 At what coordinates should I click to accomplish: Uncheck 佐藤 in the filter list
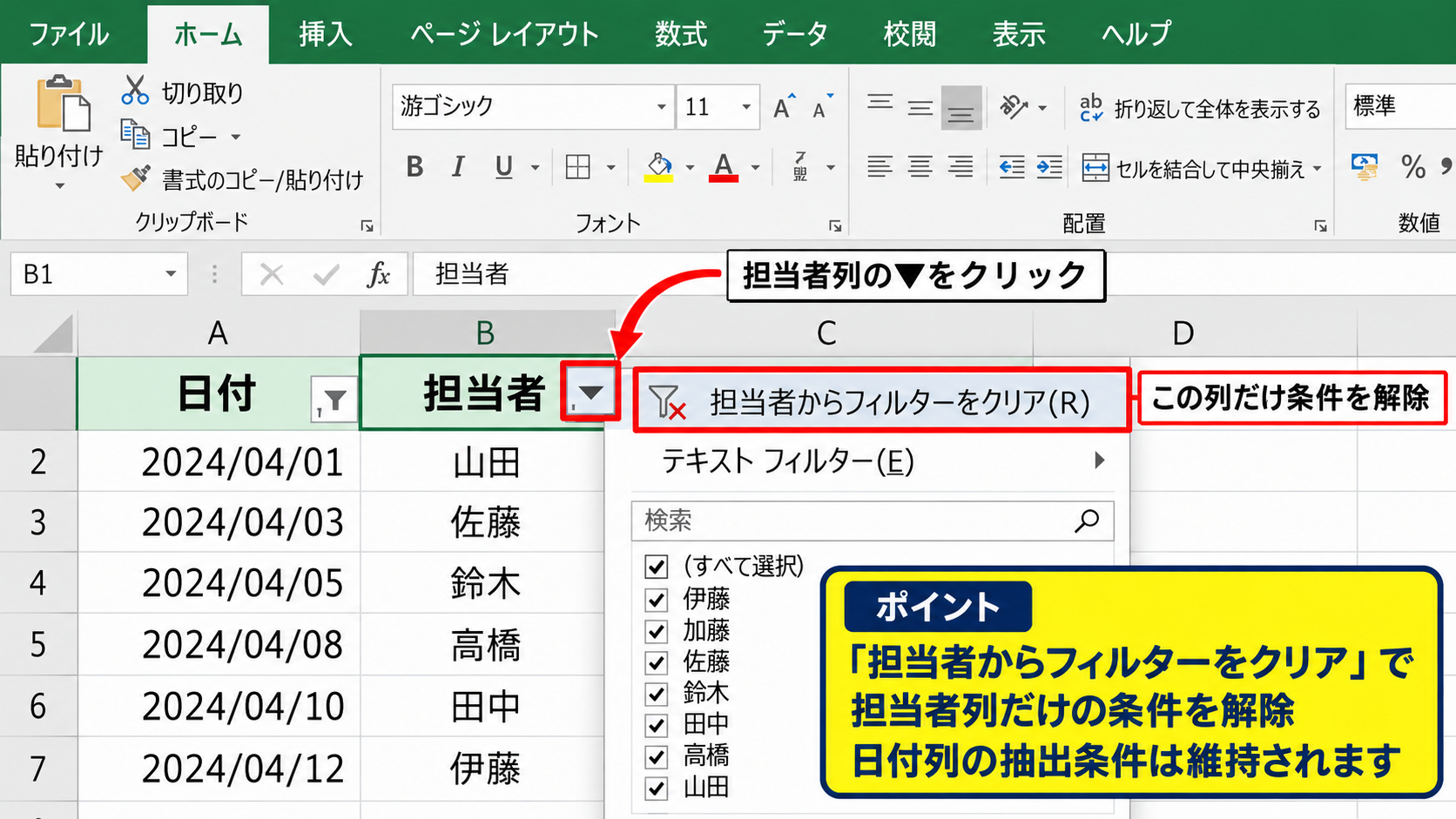657,662
